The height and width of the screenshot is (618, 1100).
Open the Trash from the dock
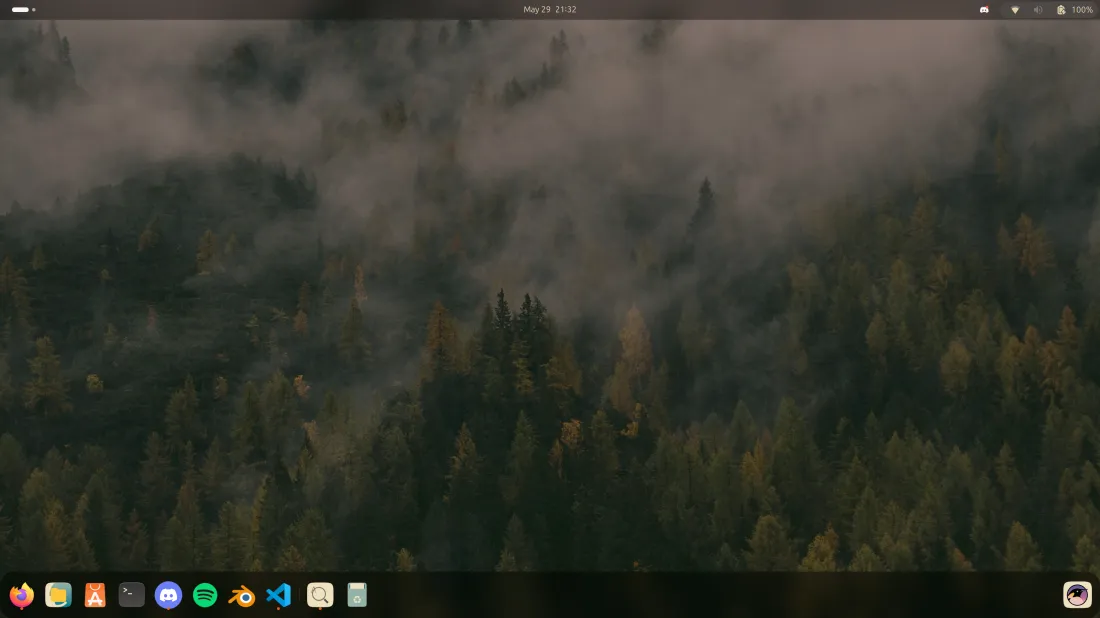coord(357,596)
